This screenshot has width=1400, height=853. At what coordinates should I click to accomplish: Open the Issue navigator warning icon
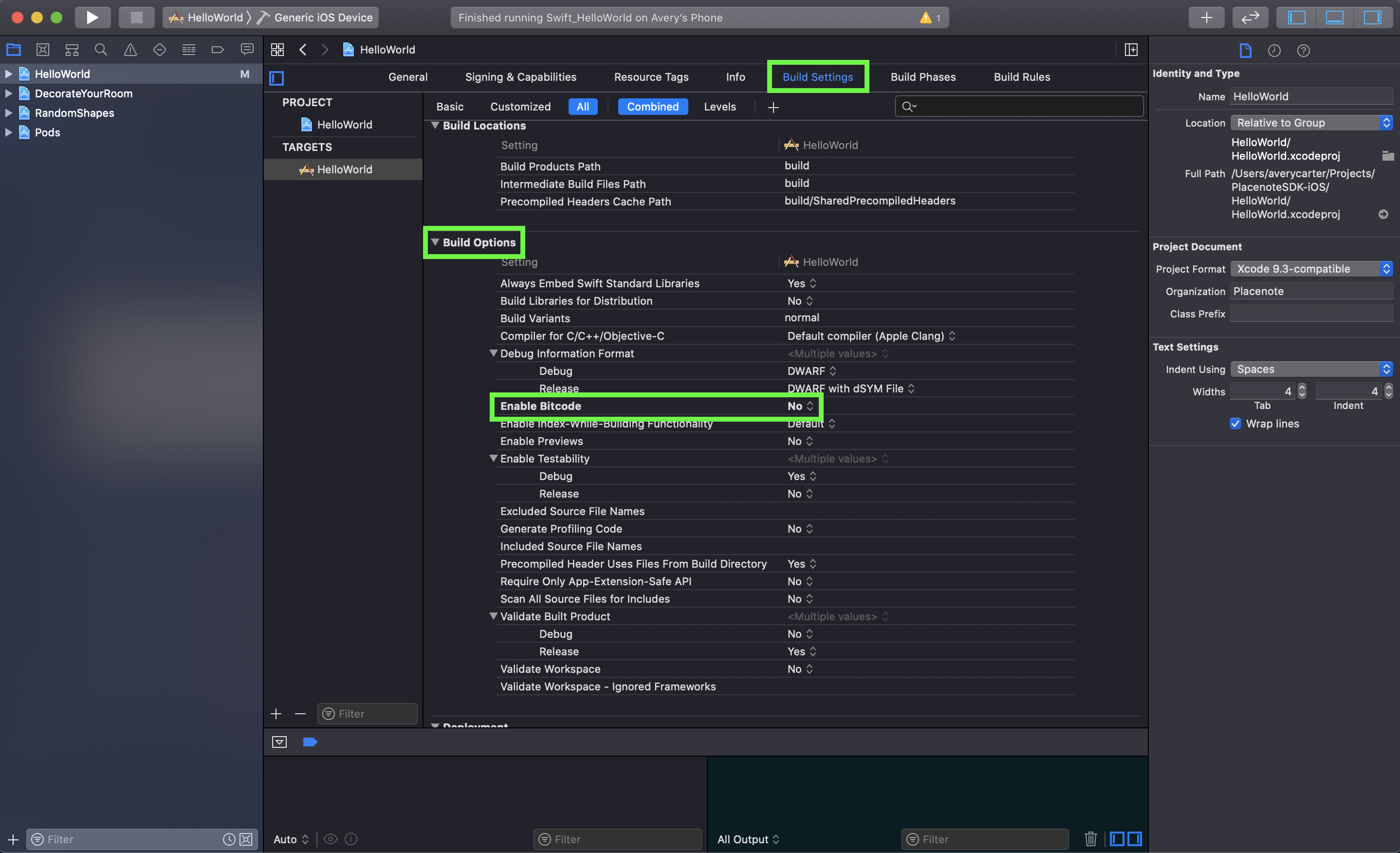click(x=130, y=50)
